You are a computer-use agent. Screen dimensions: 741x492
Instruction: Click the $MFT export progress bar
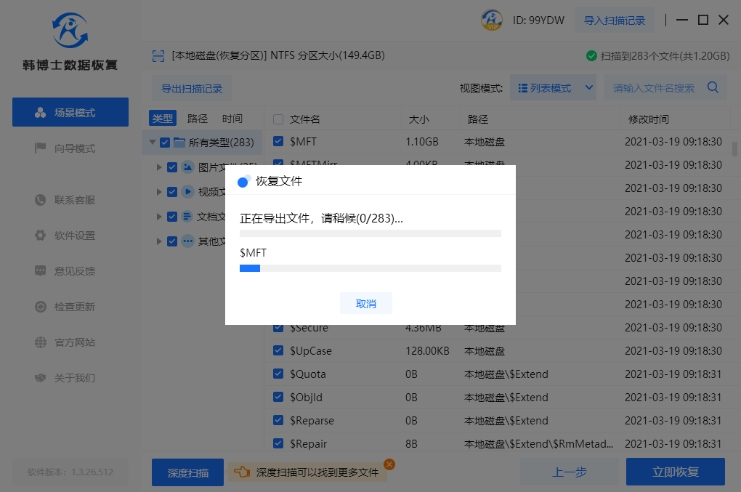tap(370, 268)
